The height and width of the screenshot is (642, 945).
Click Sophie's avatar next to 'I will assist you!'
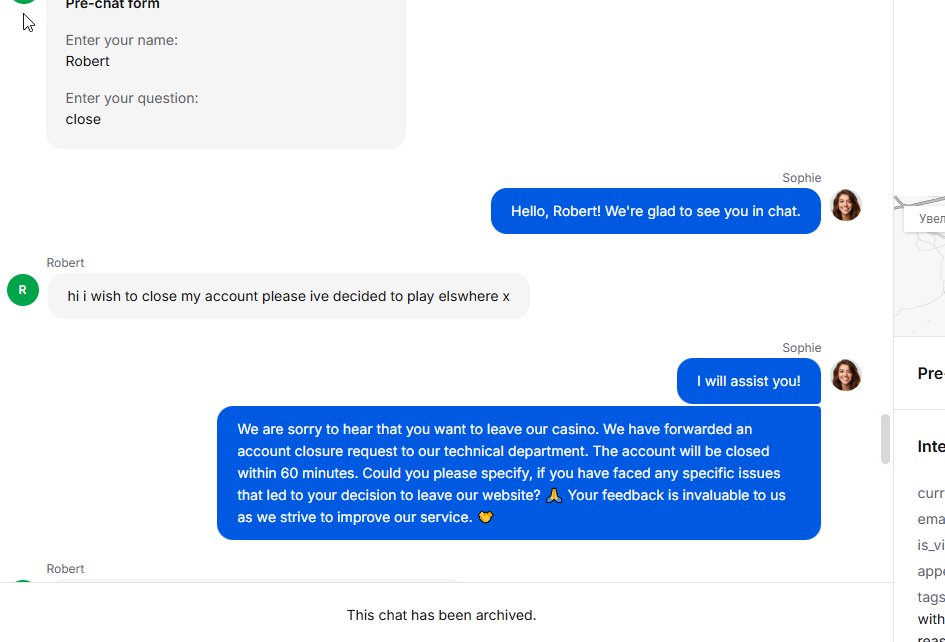pyautogui.click(x=845, y=376)
